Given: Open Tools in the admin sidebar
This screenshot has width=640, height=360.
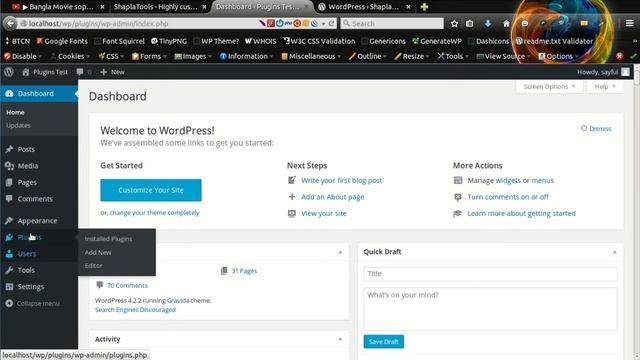Looking at the screenshot, I should 26,270.
